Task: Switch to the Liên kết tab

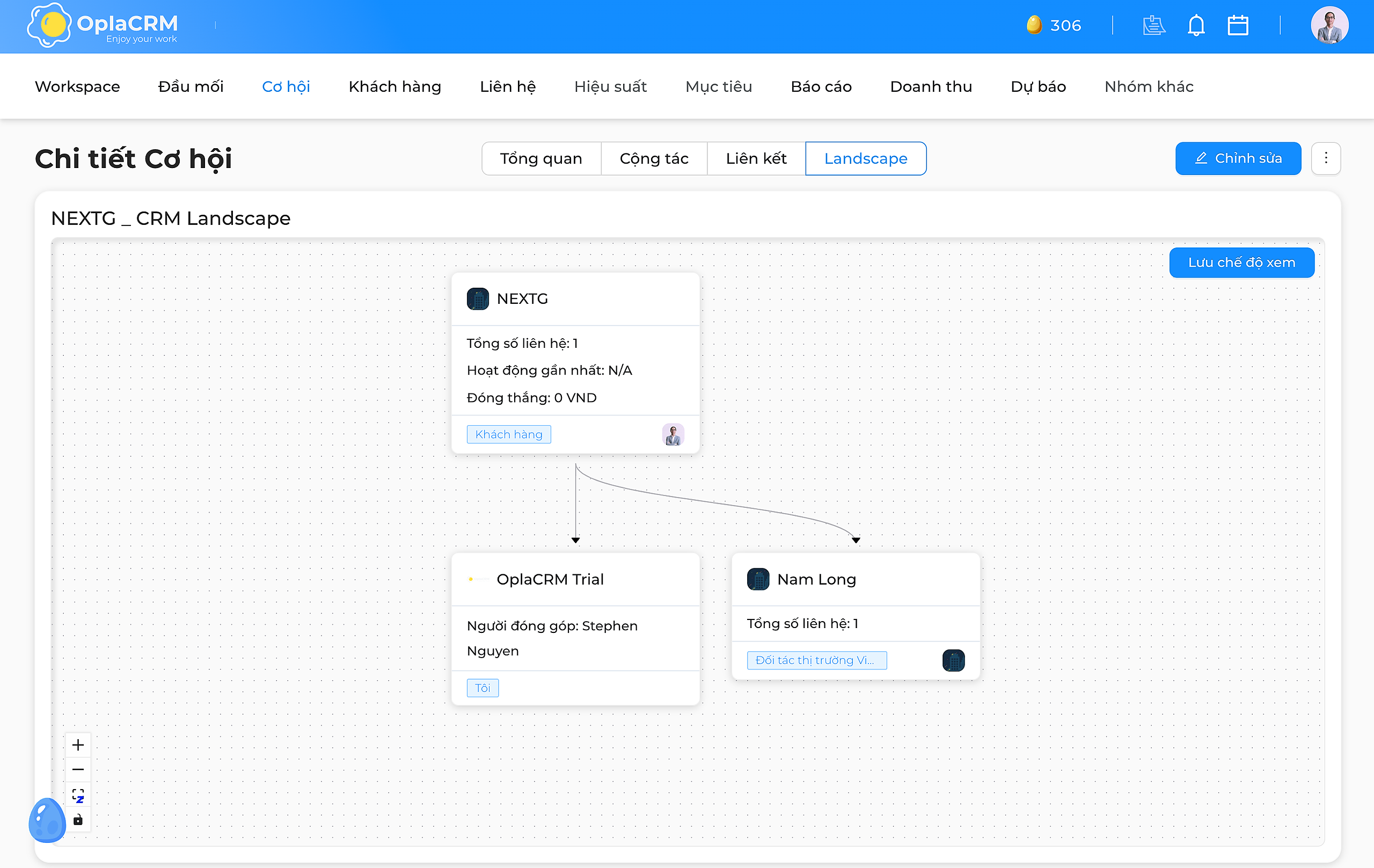Action: (756, 159)
